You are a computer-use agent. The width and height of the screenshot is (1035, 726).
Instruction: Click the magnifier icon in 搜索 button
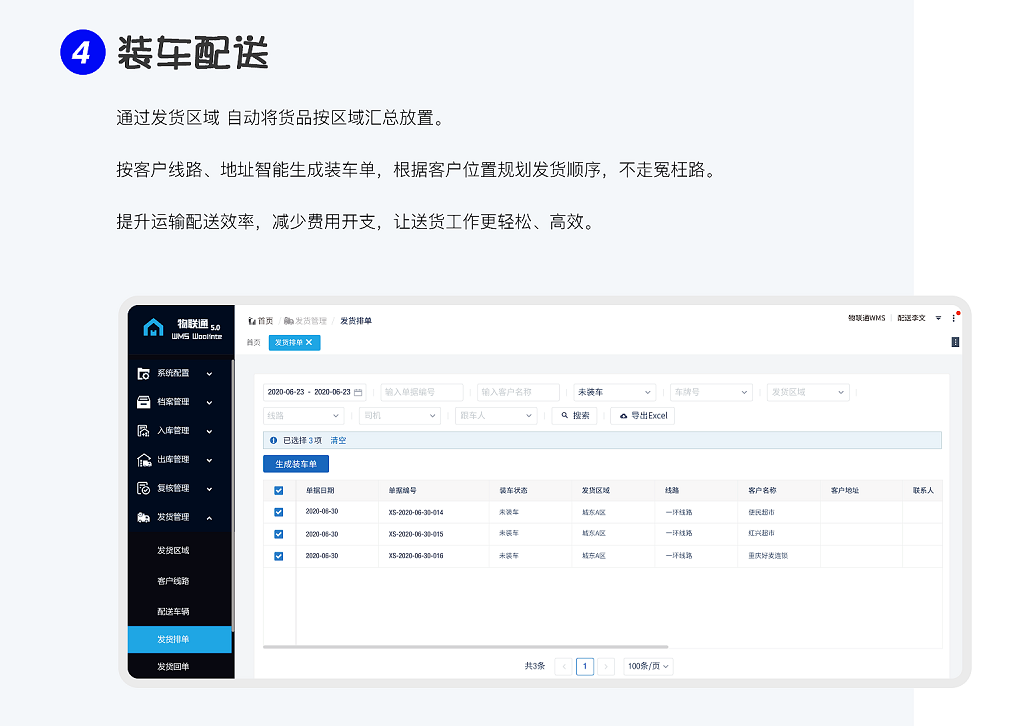pos(565,415)
